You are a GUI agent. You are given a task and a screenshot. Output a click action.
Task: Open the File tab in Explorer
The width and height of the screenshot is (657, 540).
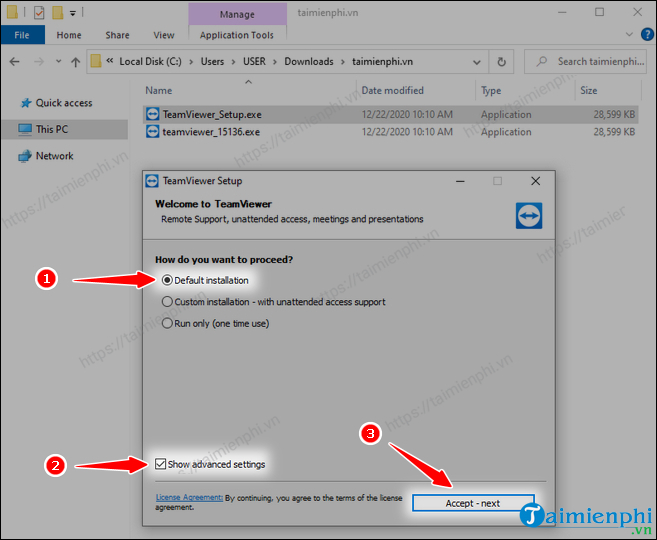(x=22, y=35)
